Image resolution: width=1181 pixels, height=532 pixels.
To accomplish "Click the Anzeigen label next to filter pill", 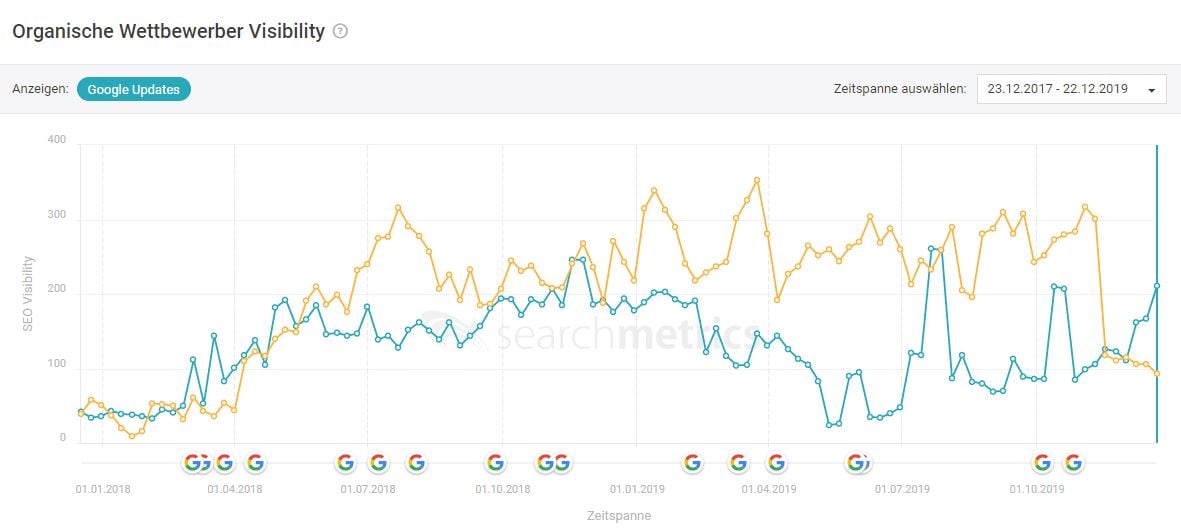I will tap(40, 89).
